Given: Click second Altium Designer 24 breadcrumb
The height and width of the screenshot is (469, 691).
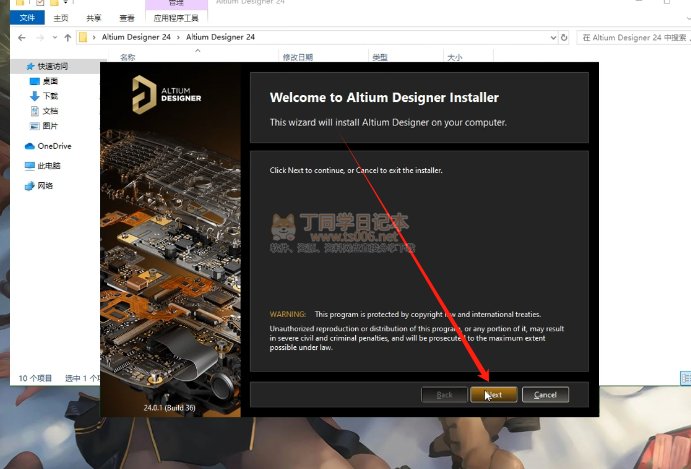Looking at the screenshot, I should click(x=220, y=37).
